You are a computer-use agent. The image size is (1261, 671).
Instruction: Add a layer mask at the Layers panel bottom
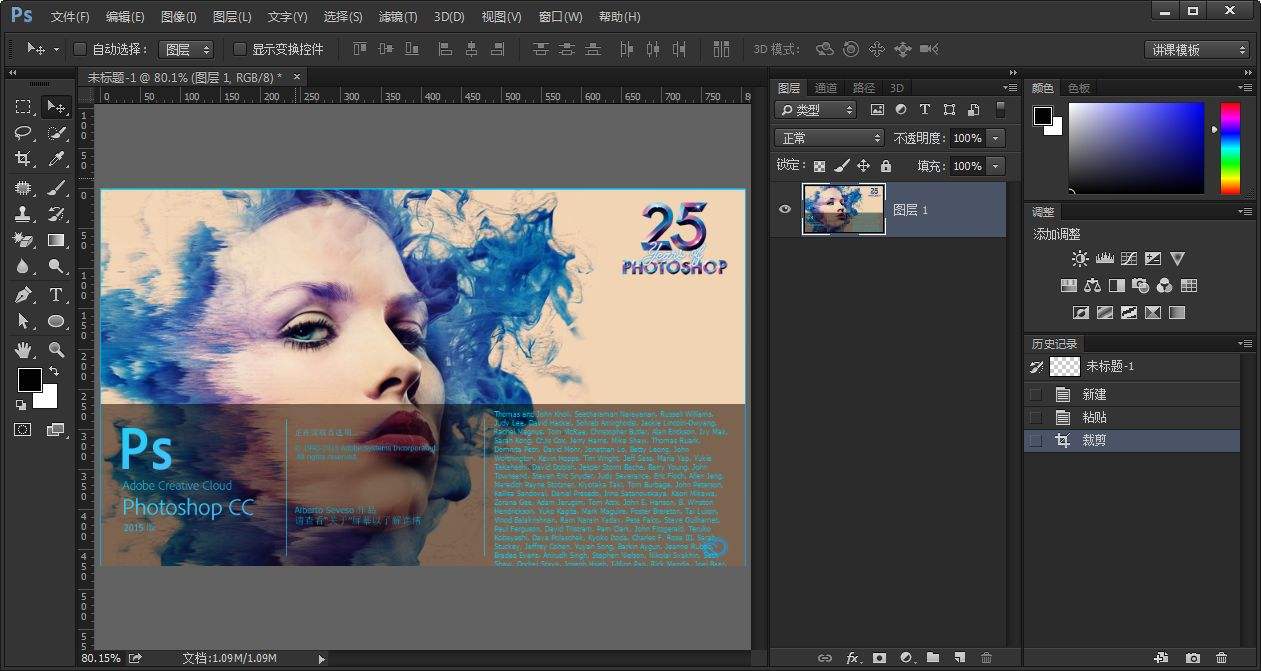(x=879, y=658)
